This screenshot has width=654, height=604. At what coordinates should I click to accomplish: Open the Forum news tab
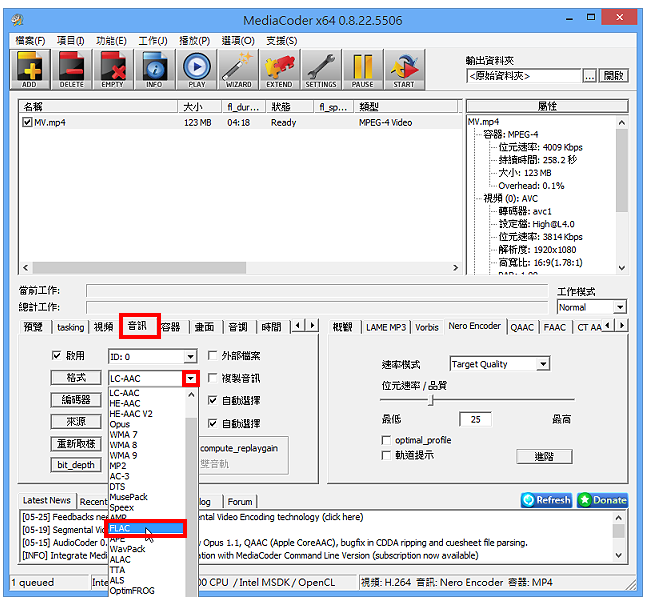(x=240, y=501)
